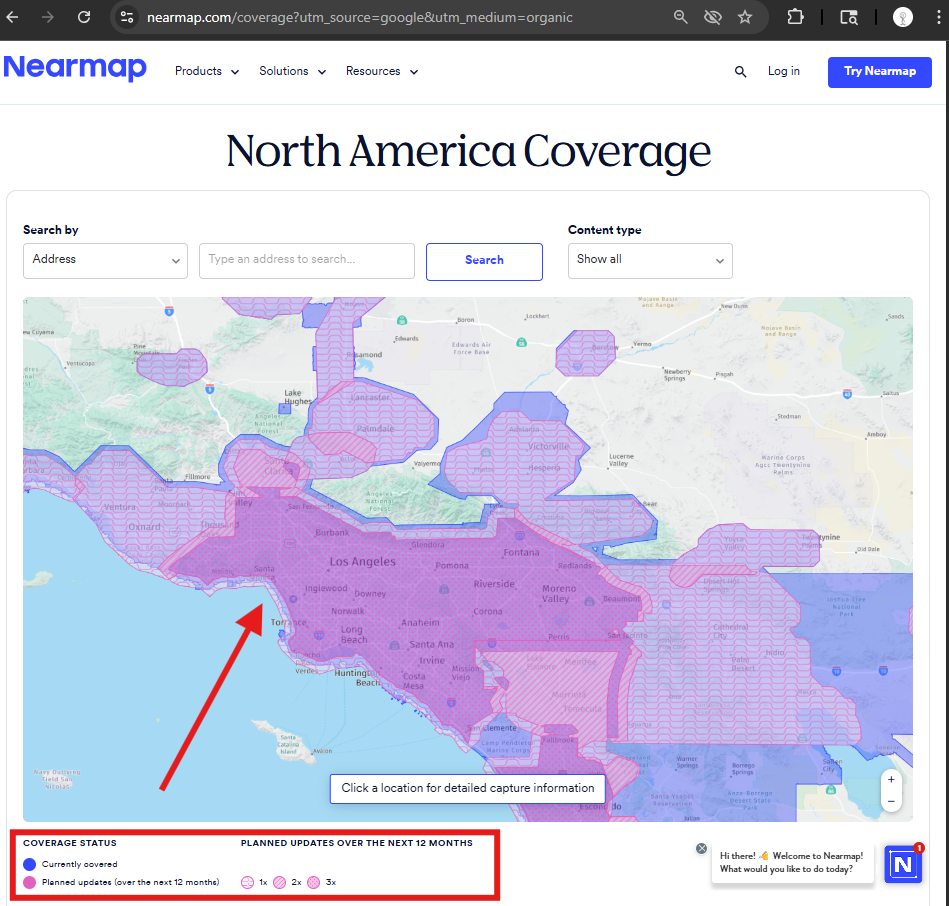Click the 'North America Coverage' heading
This screenshot has width=949, height=906.
(468, 151)
